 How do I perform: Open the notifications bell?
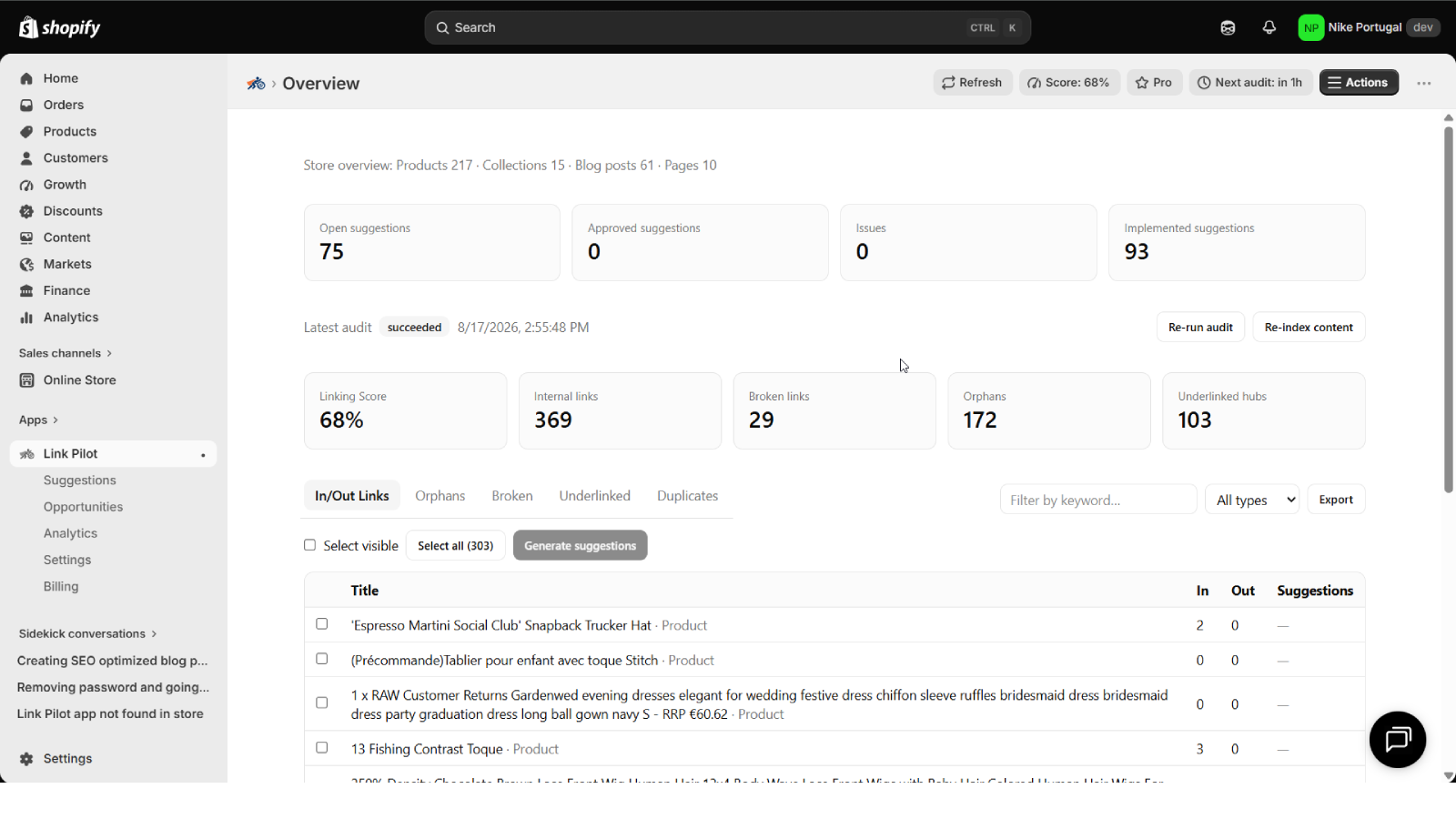click(1269, 27)
